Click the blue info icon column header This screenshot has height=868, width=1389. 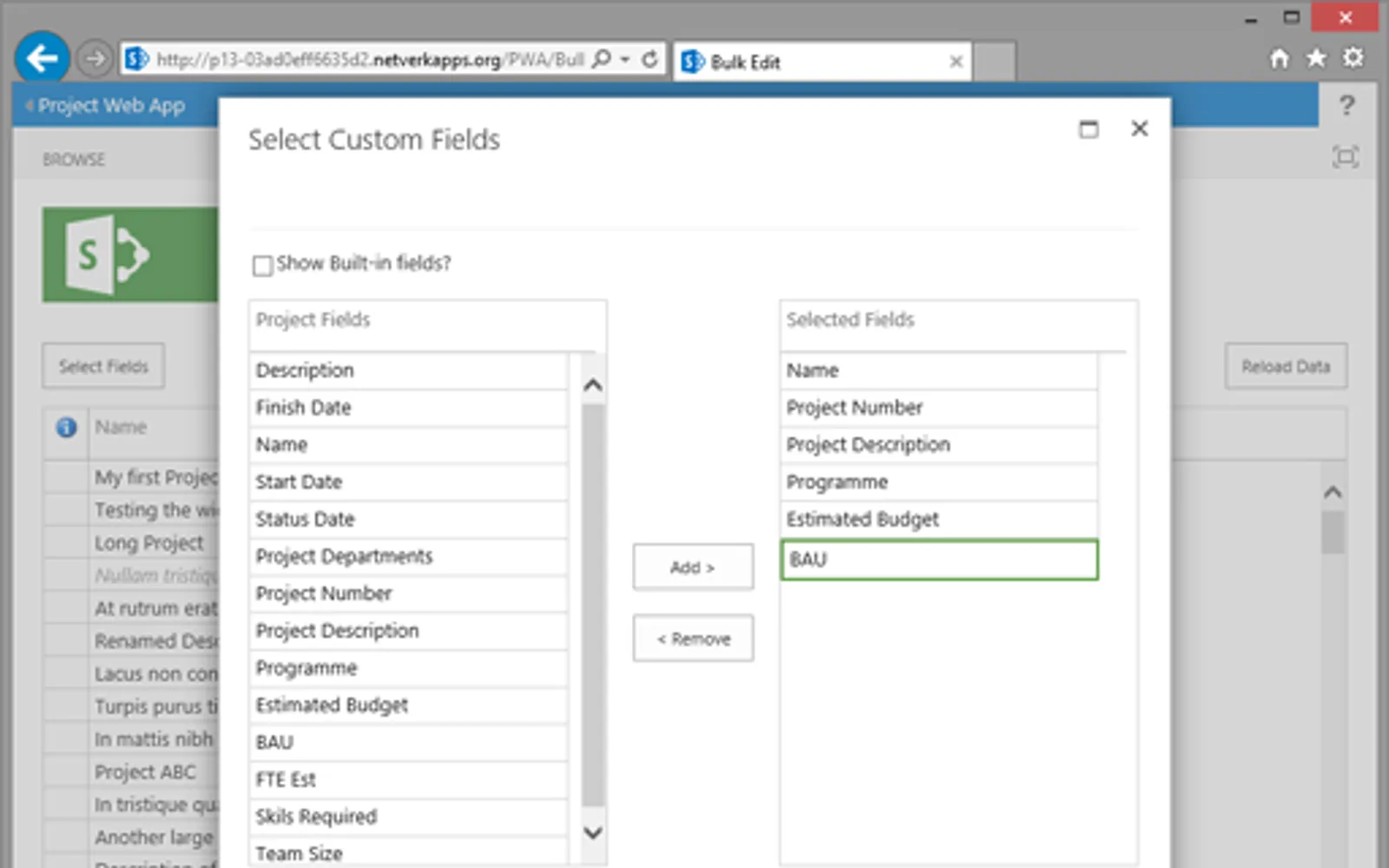point(66,427)
